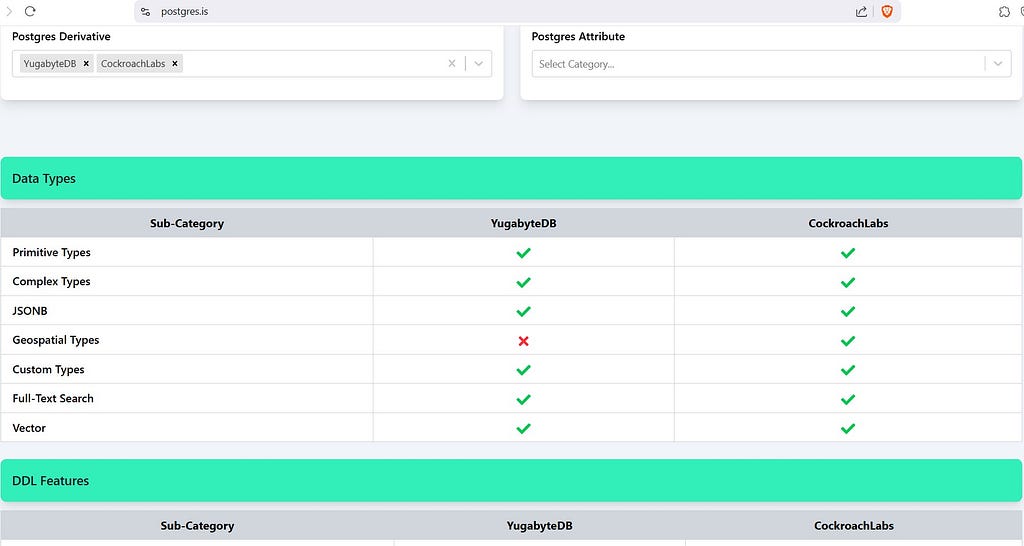Viewport: 1024px width, 546px height.
Task: Open the Brave Shields lion icon
Action: (x=887, y=11)
